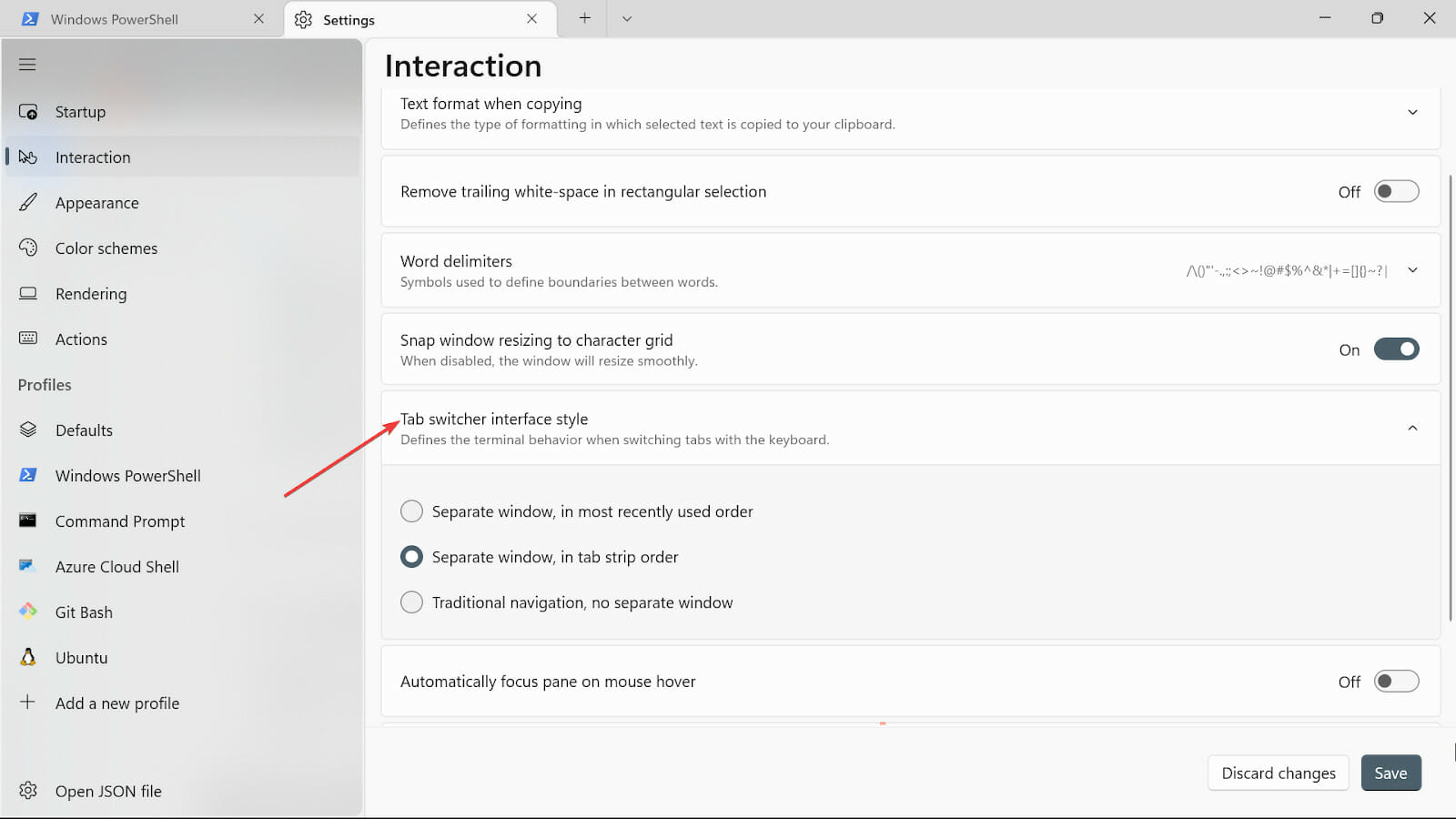Open the Actions settings page
The height and width of the screenshot is (819, 1456).
[182, 339]
